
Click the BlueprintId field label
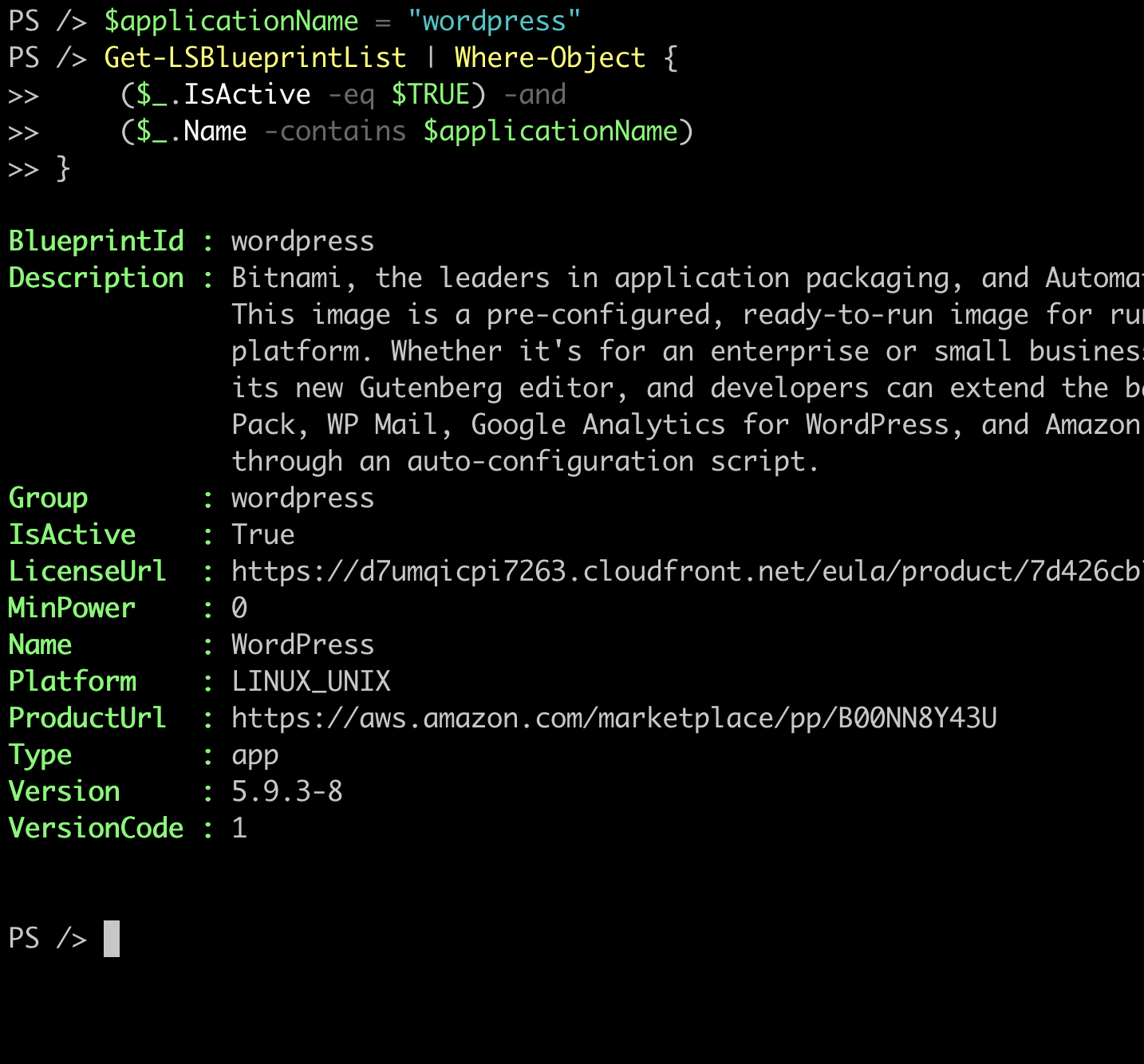[x=96, y=240]
